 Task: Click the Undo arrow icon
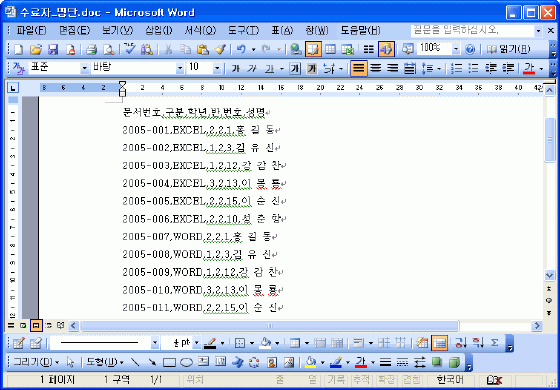pyautogui.click(x=241, y=49)
